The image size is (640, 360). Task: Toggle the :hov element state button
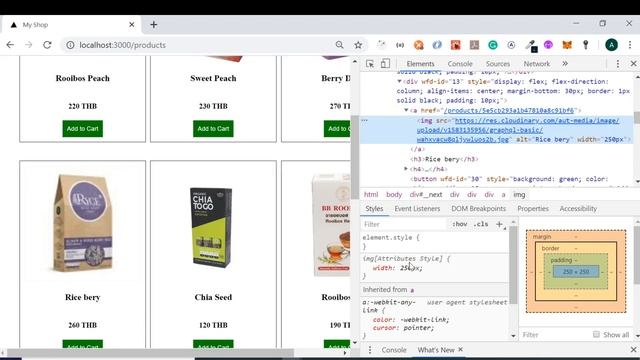pyautogui.click(x=460, y=224)
